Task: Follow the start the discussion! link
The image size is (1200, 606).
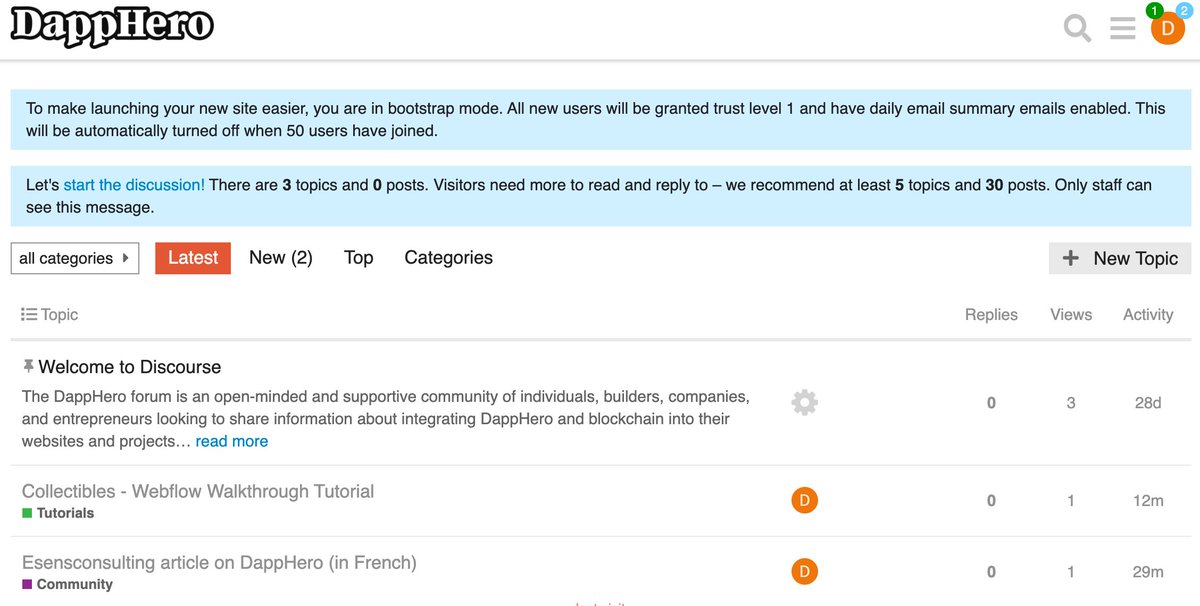Action: click(x=134, y=185)
